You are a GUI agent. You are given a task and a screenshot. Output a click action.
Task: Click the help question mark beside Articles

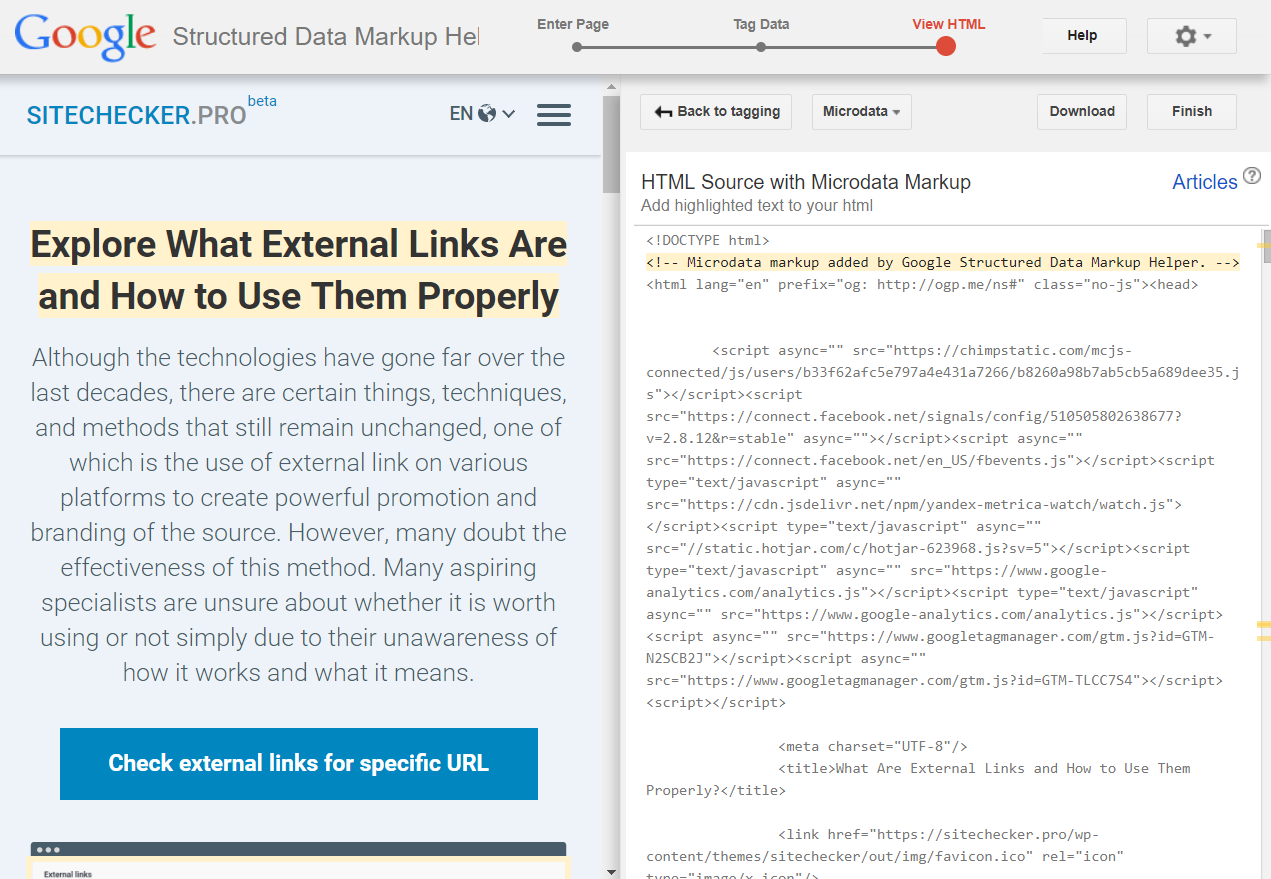click(1252, 177)
